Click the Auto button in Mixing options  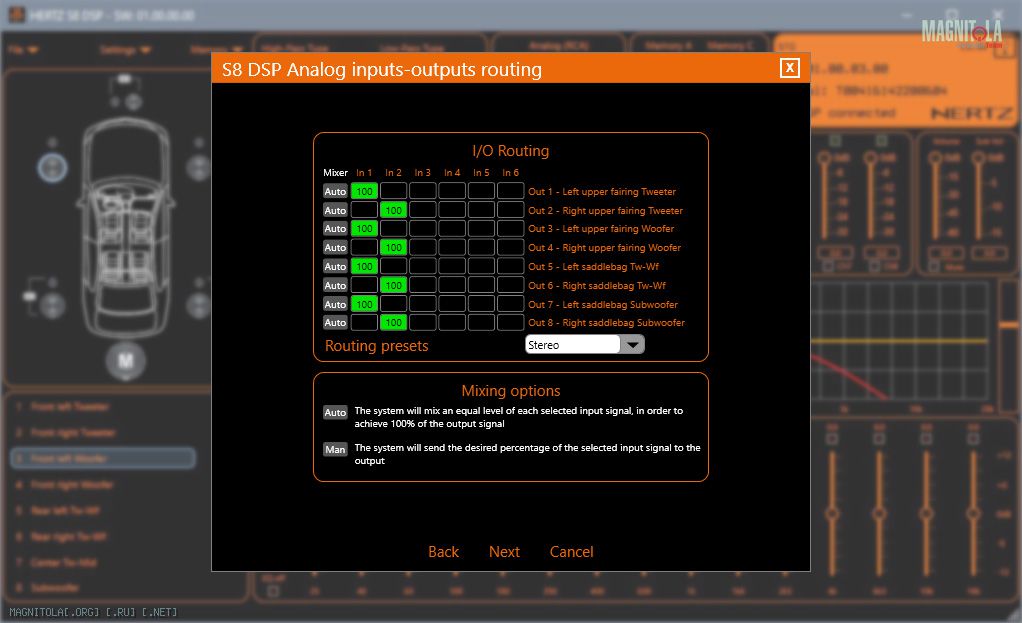pyautogui.click(x=335, y=413)
